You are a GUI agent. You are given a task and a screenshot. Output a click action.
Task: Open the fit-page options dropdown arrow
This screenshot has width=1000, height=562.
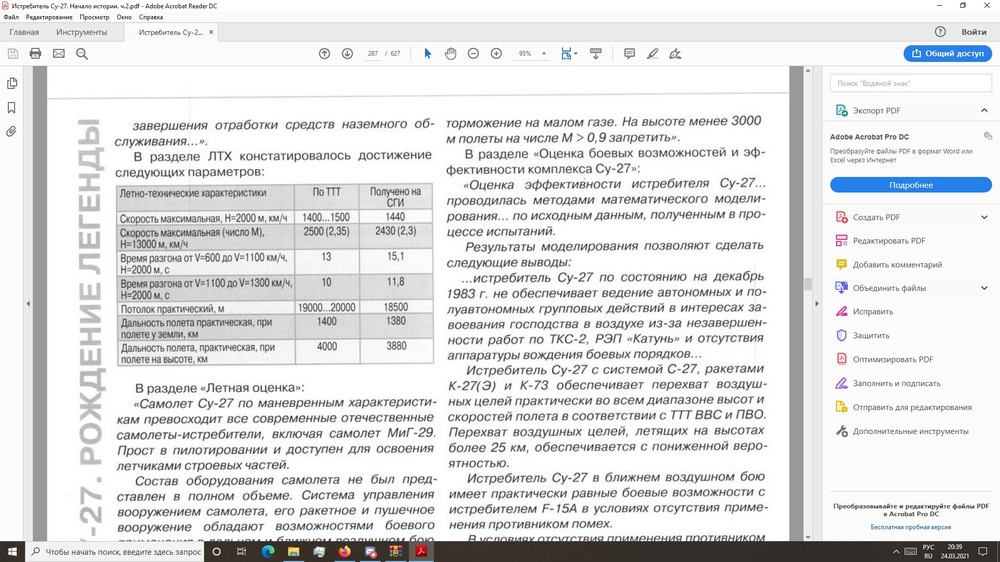(575, 54)
